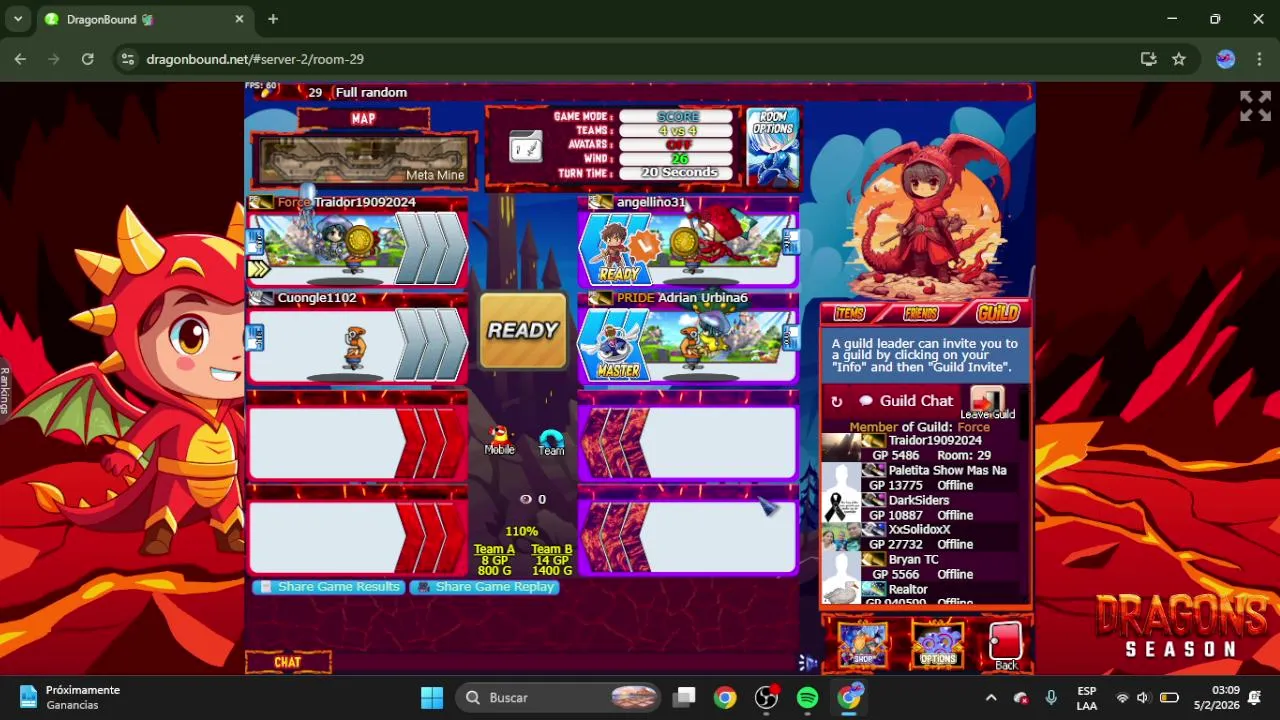Open the Rankings side tab

5,390
